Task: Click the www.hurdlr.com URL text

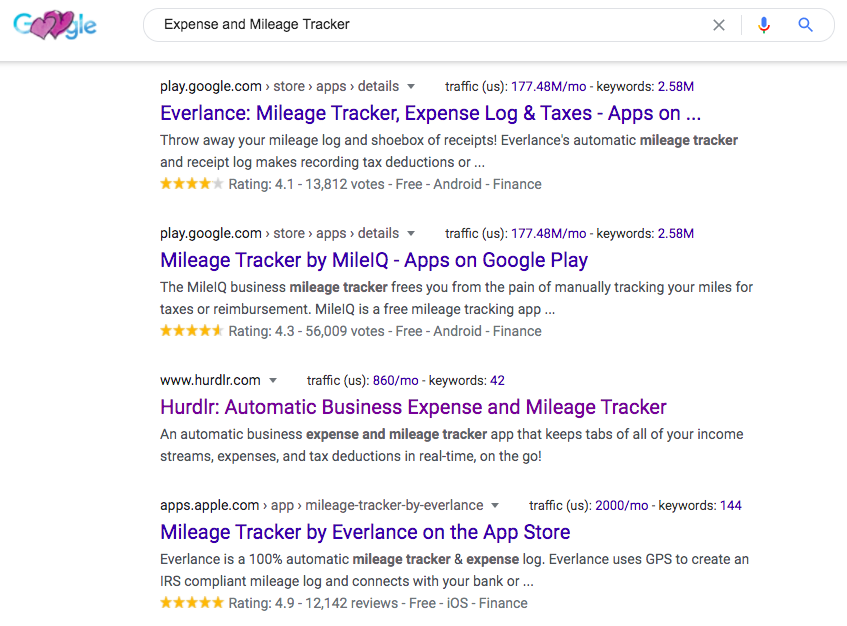Action: tap(210, 380)
